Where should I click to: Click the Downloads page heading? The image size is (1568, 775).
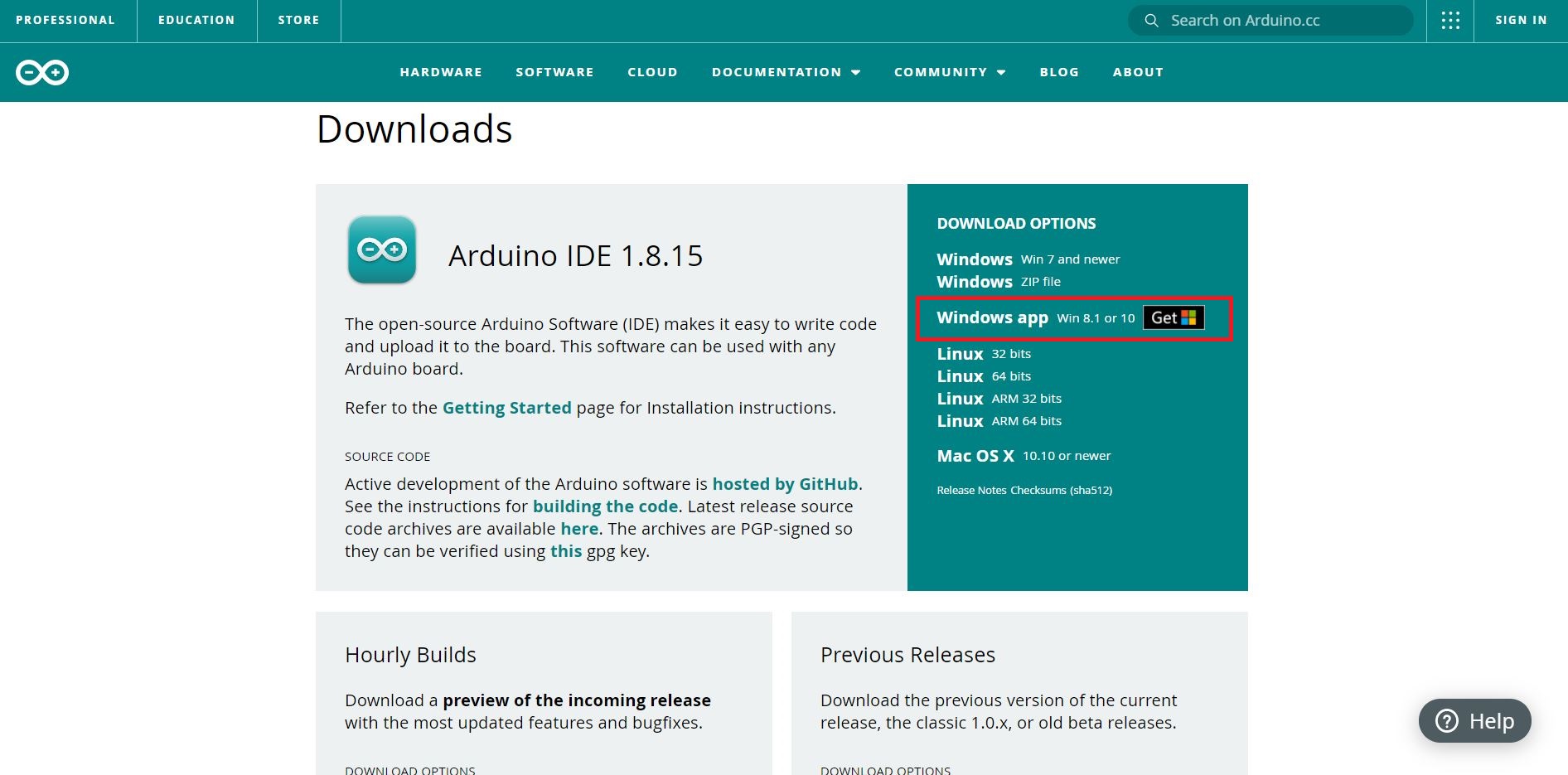point(414,129)
